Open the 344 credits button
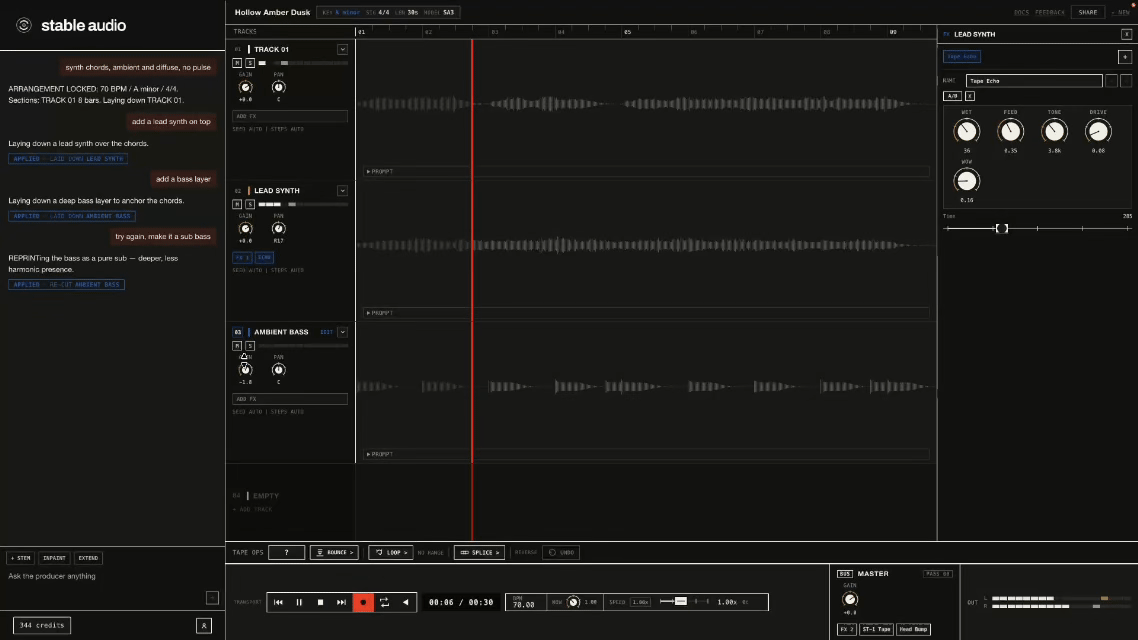 pos(42,625)
